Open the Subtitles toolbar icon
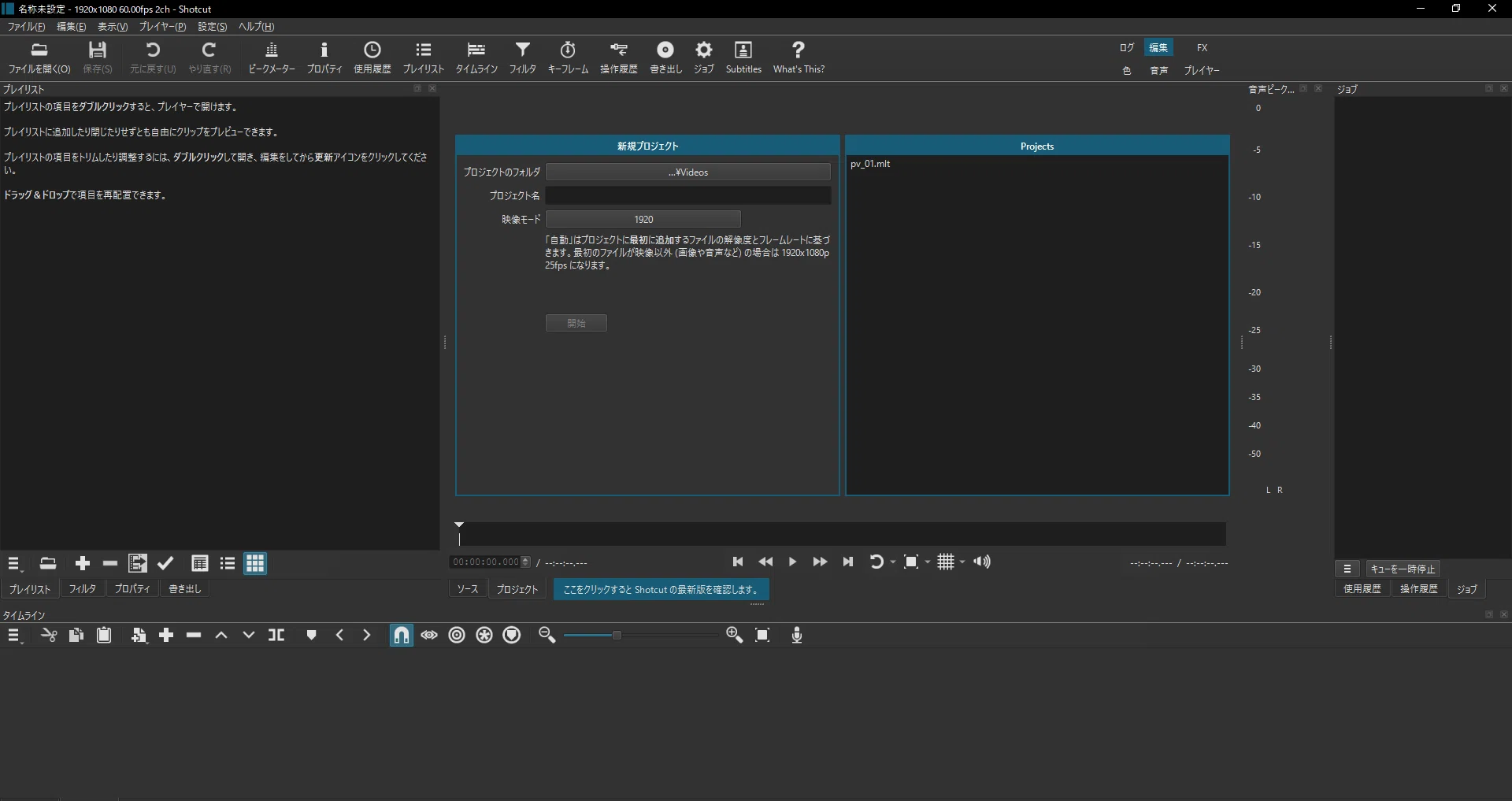This screenshot has width=1512, height=801. pos(743,57)
